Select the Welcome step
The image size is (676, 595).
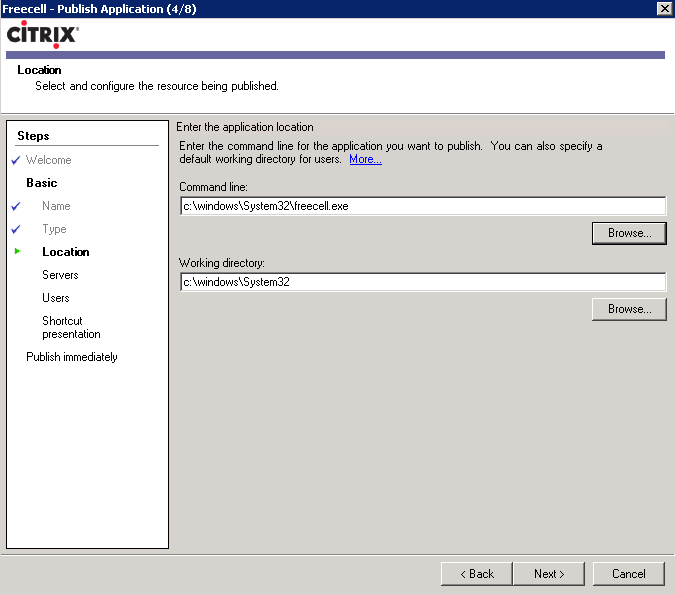click(48, 160)
